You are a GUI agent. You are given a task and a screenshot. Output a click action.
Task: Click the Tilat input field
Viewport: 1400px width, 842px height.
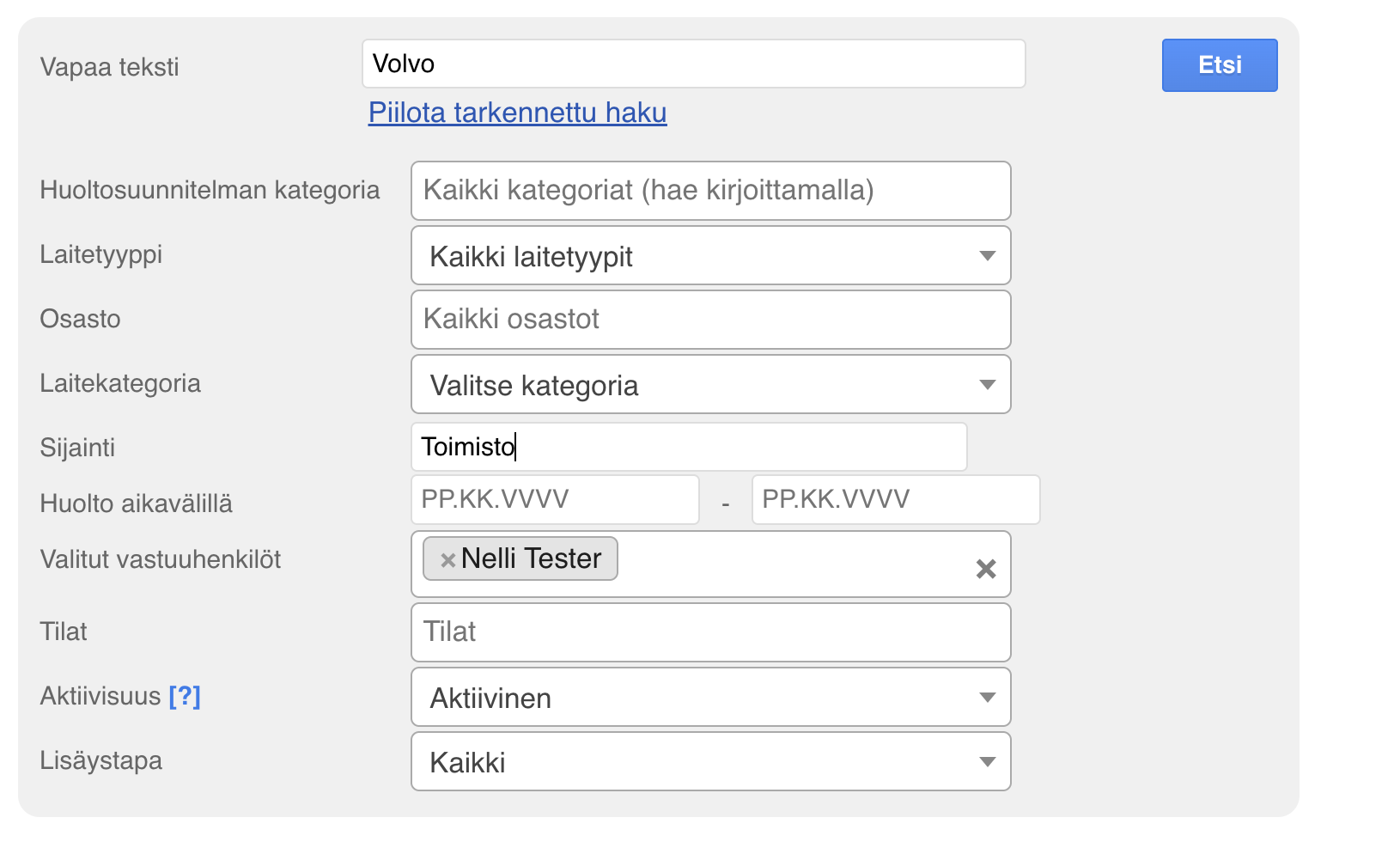(x=710, y=632)
